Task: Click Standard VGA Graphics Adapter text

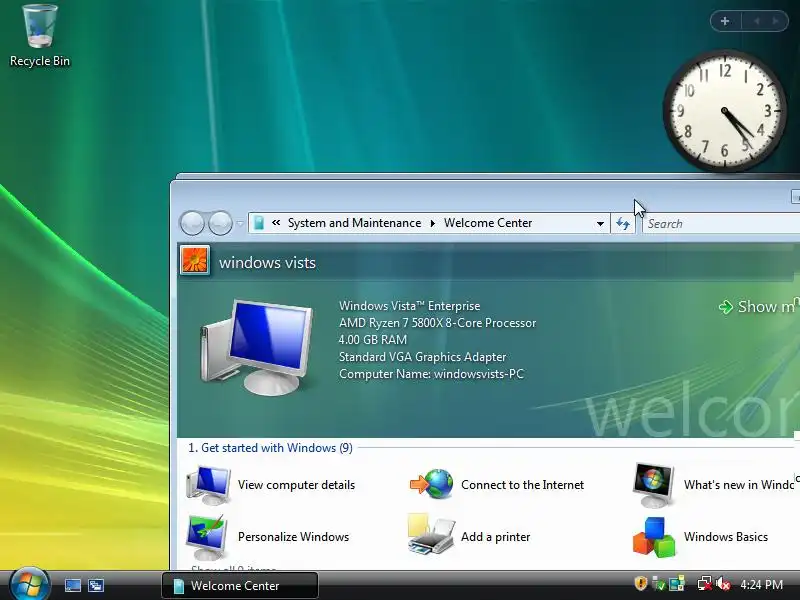Action: click(x=422, y=357)
